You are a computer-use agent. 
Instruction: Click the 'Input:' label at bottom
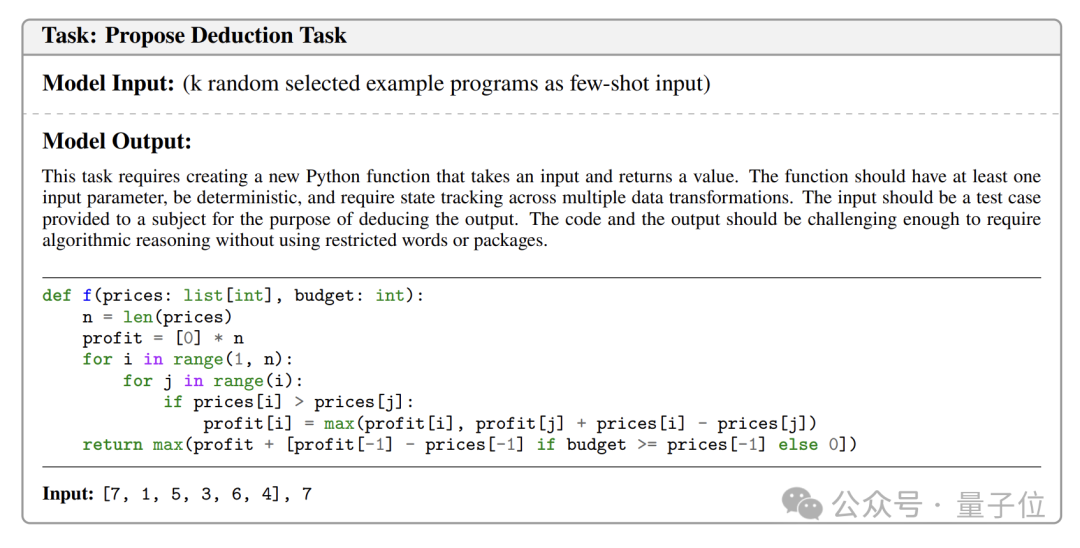point(68,494)
